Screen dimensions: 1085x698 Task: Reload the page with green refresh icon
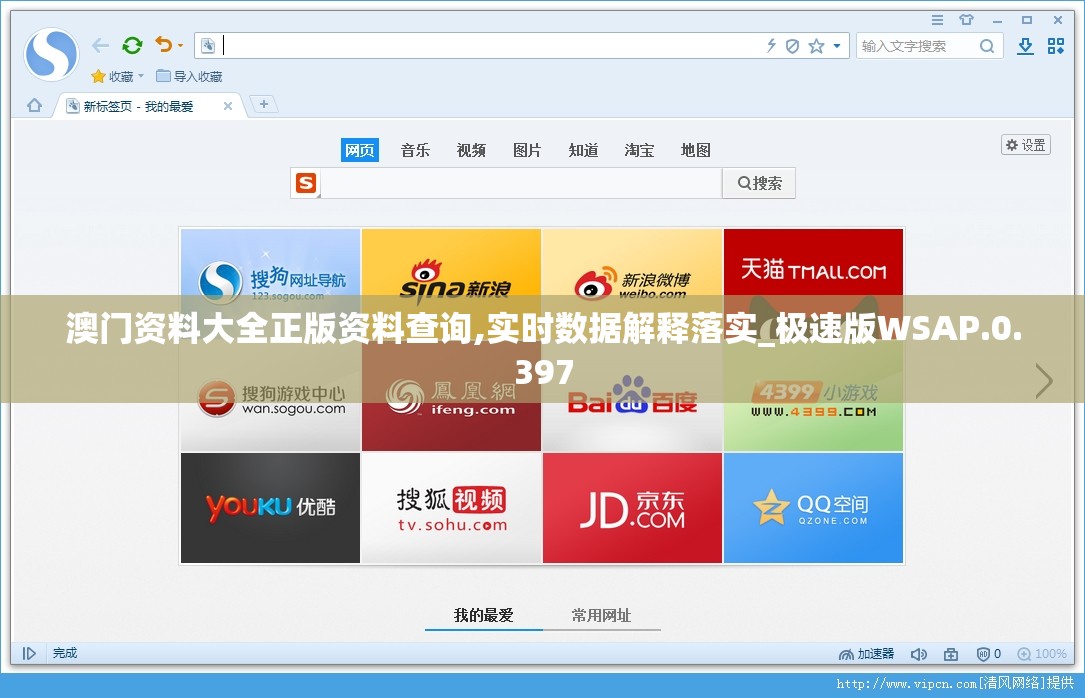(x=132, y=46)
